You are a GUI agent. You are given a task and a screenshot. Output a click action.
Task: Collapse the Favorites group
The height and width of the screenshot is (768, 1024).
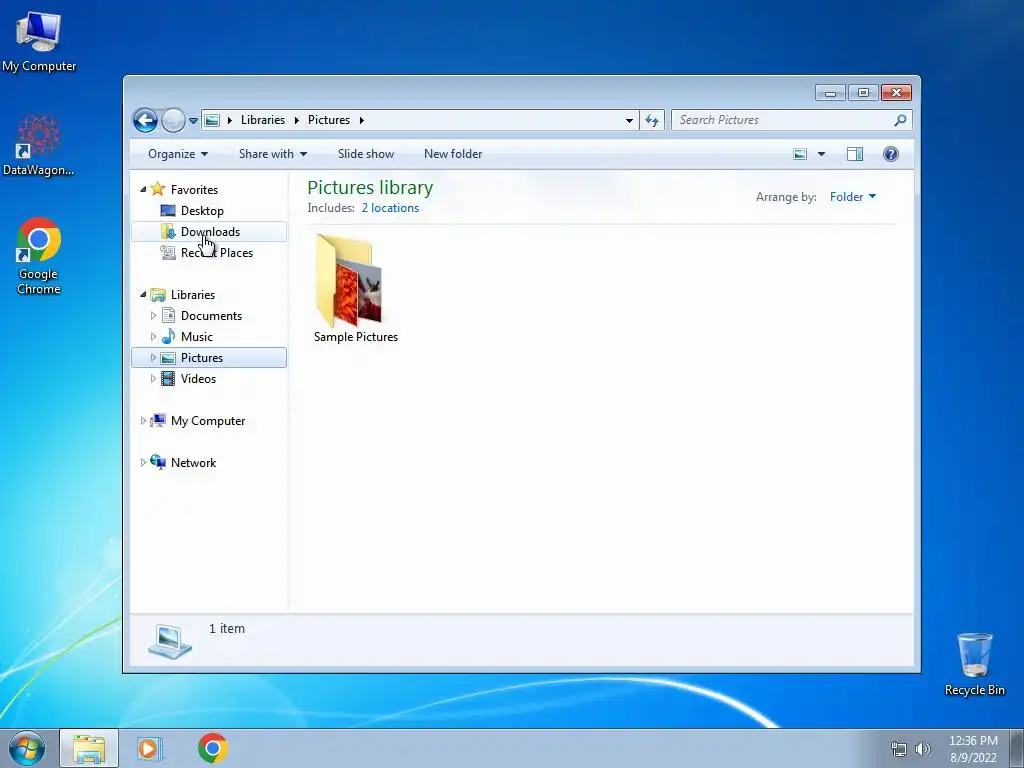(x=143, y=189)
